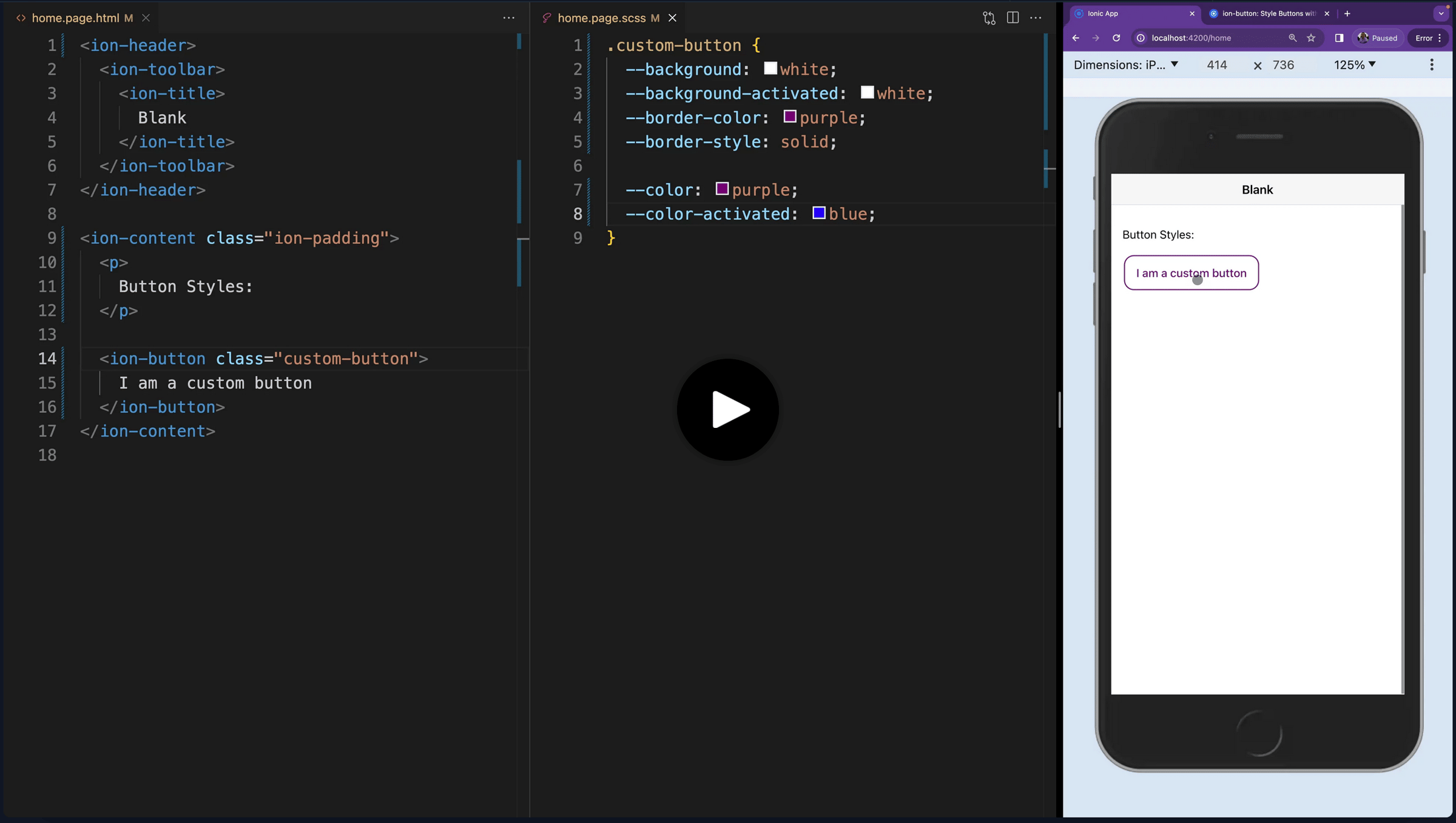Open the Paused profile button
Image resolution: width=1456 pixels, height=823 pixels.
pyautogui.click(x=1377, y=38)
